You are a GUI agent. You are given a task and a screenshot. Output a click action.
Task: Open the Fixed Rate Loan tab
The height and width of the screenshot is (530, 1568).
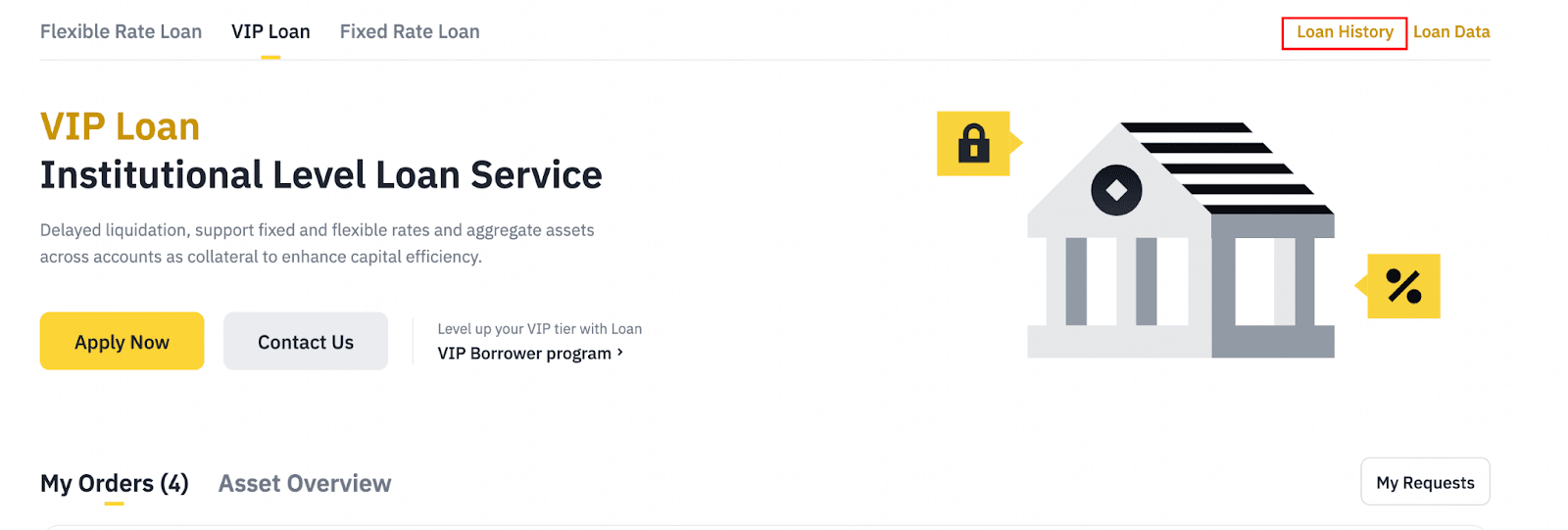pyautogui.click(x=410, y=31)
